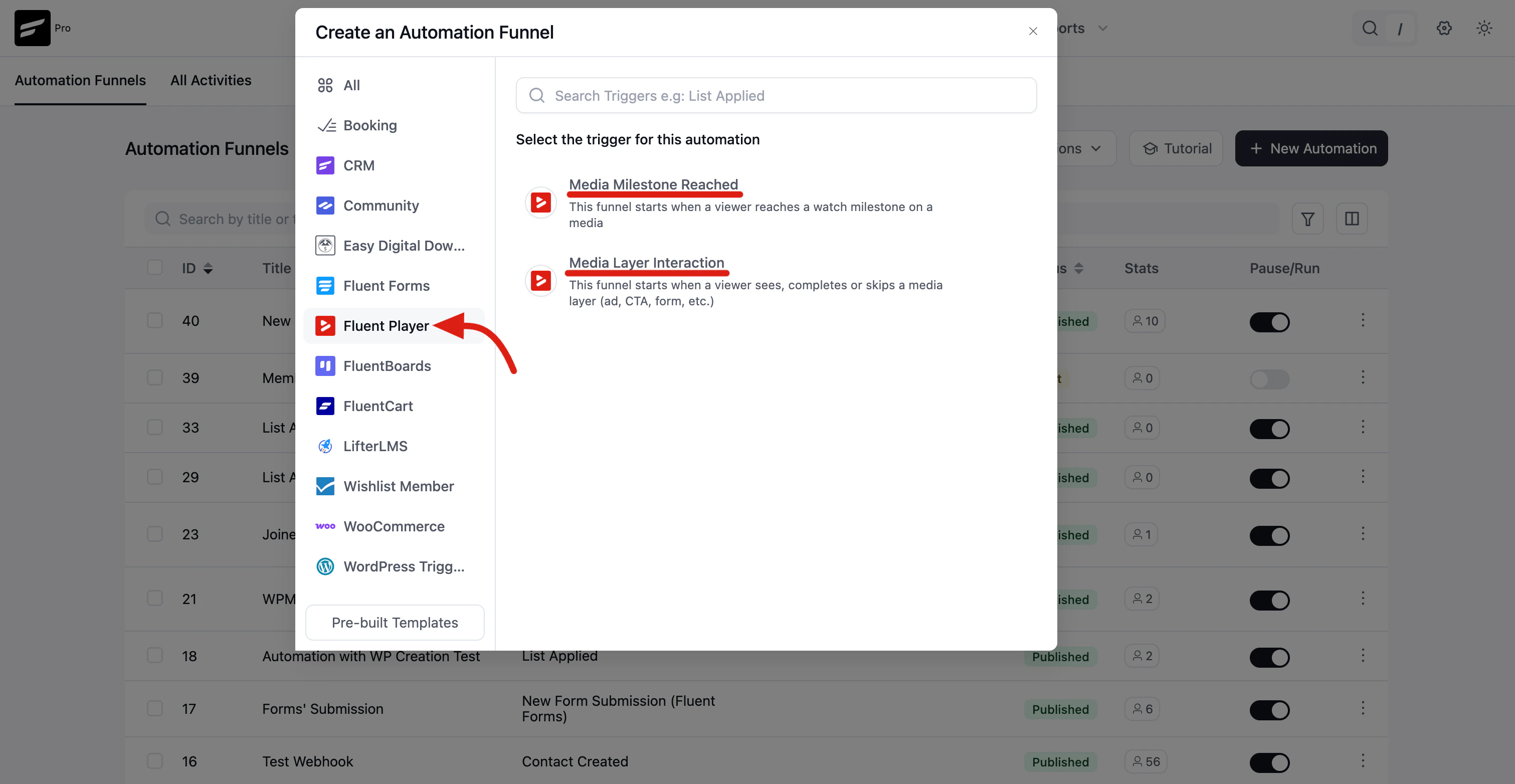Choose Media Milestone Reached trigger

pyautogui.click(x=653, y=184)
